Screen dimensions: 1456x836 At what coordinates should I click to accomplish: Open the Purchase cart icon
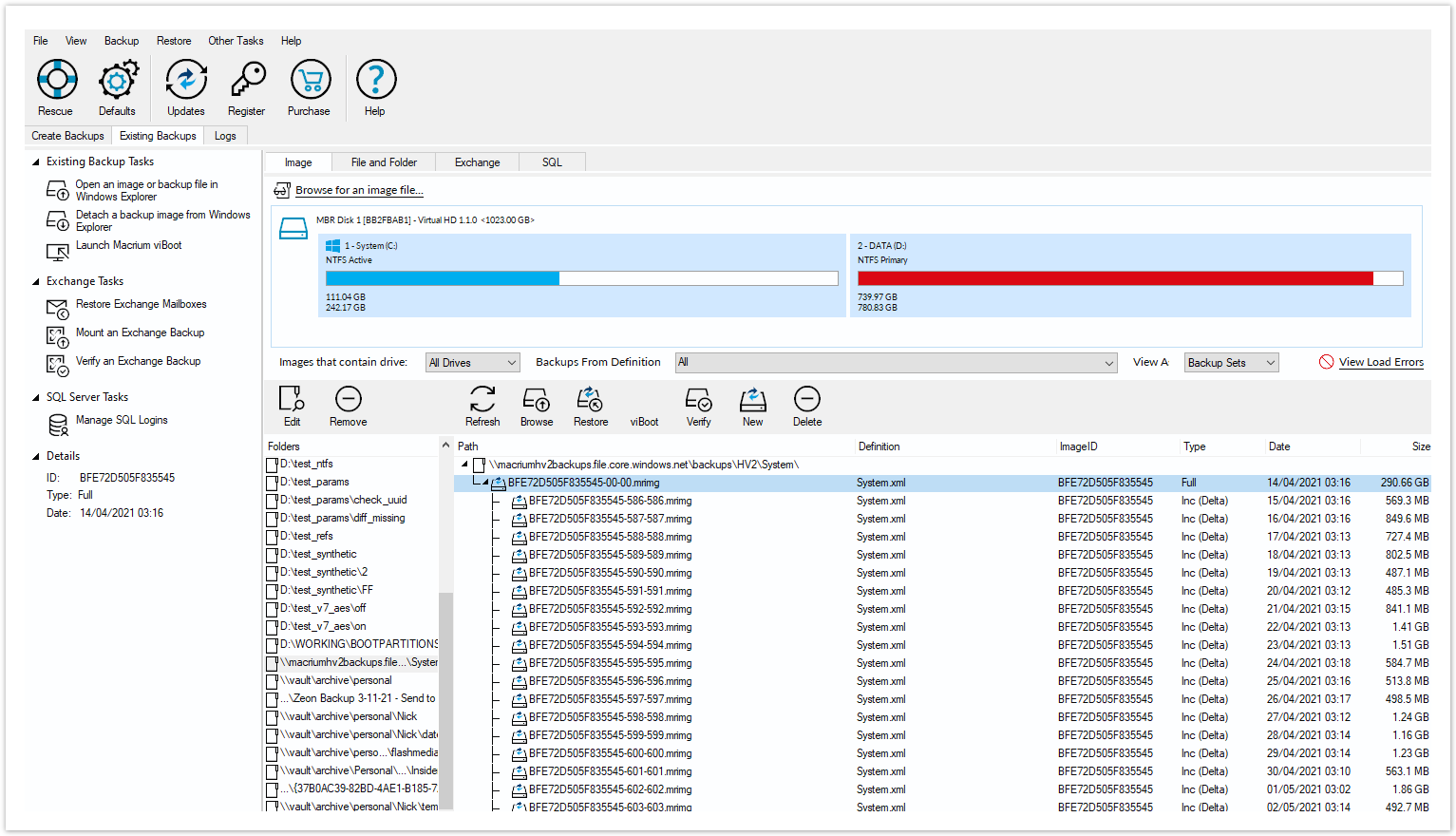coord(310,80)
